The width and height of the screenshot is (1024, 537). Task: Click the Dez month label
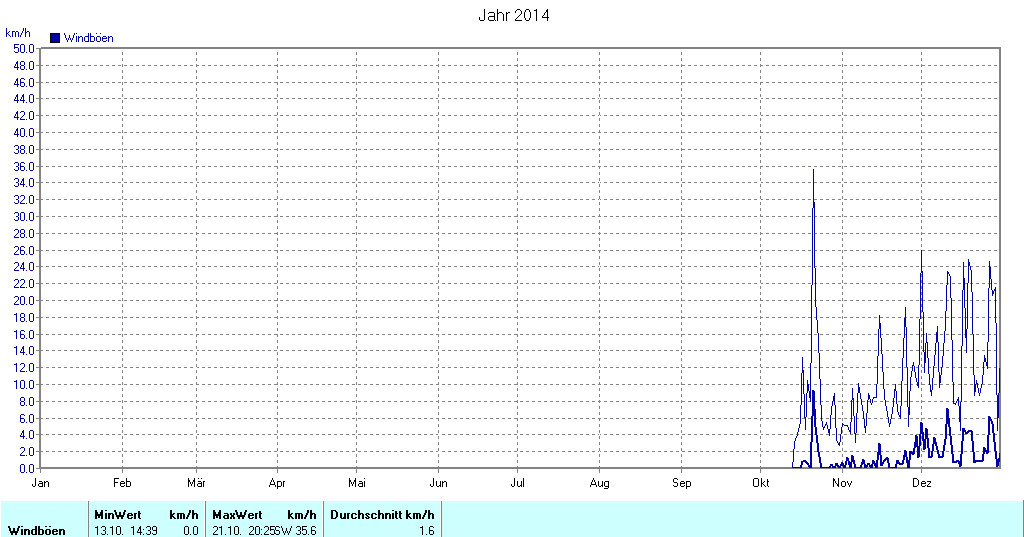922,483
